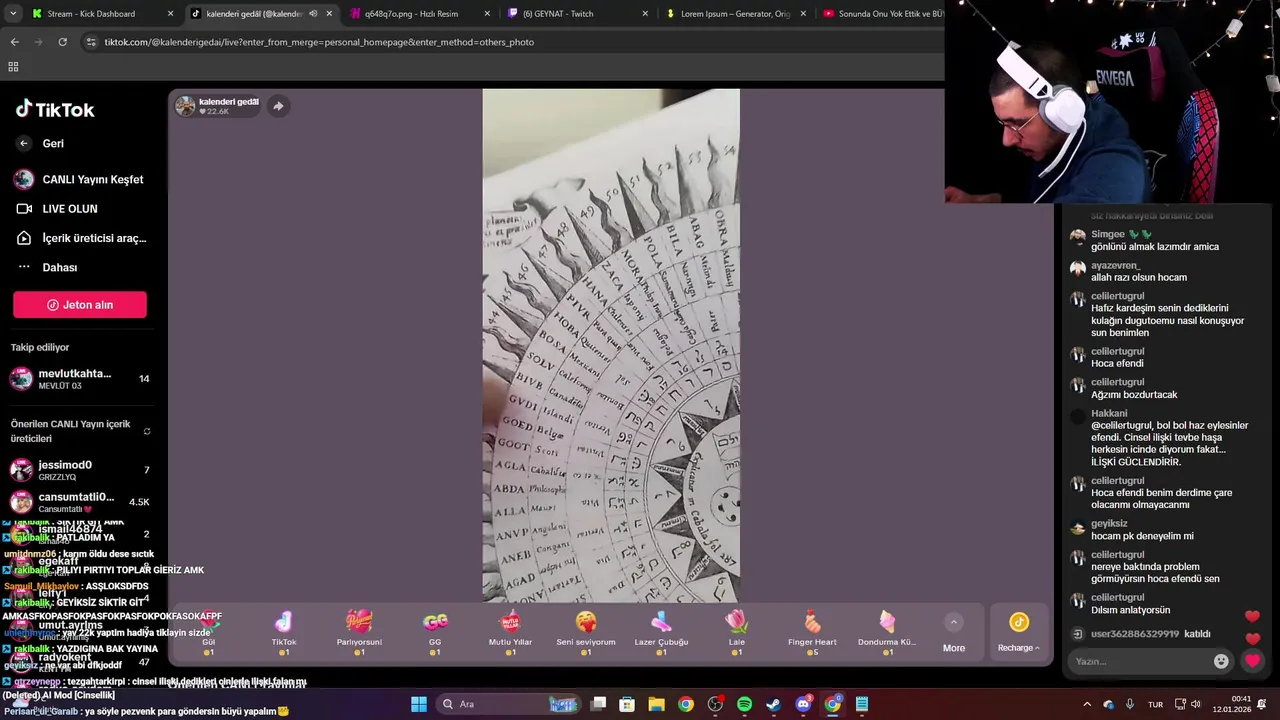Switch to Sonunda Onu Yok Ettik tab
Viewport: 1280px width, 720px height.
(x=880, y=14)
